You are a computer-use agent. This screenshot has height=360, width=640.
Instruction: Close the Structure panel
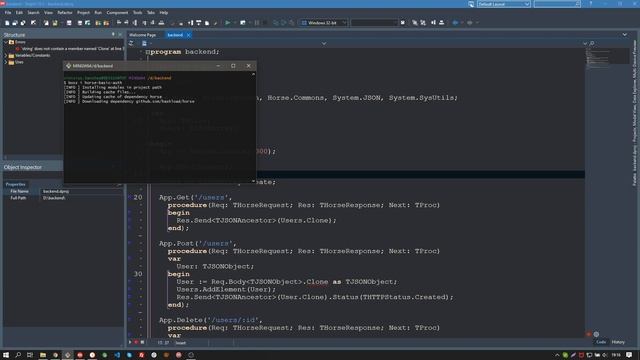[120, 35]
